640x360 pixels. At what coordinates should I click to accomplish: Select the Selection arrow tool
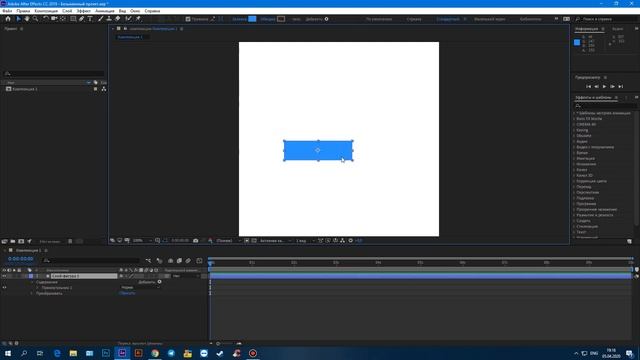pyautogui.click(x=18, y=19)
